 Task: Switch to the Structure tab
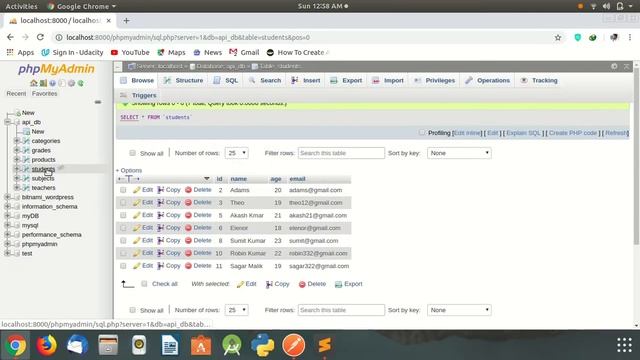click(x=184, y=80)
